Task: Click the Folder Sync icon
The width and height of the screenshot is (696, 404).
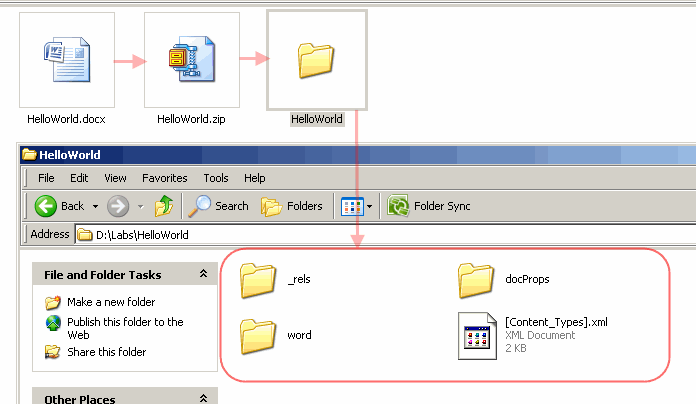Action: pyautogui.click(x=398, y=206)
